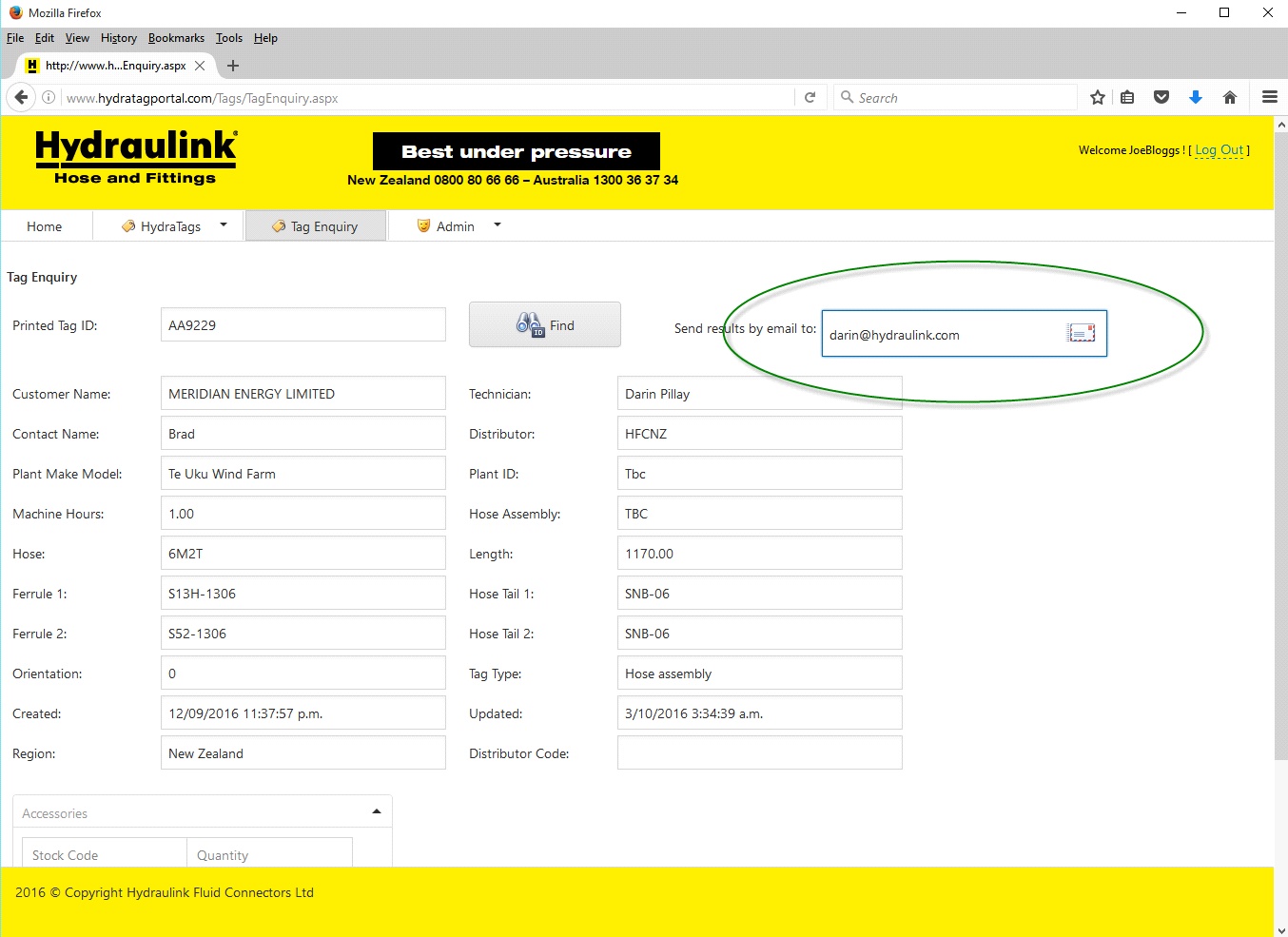Click the empty Distributor Code field
1288x937 pixels.
tap(760, 752)
